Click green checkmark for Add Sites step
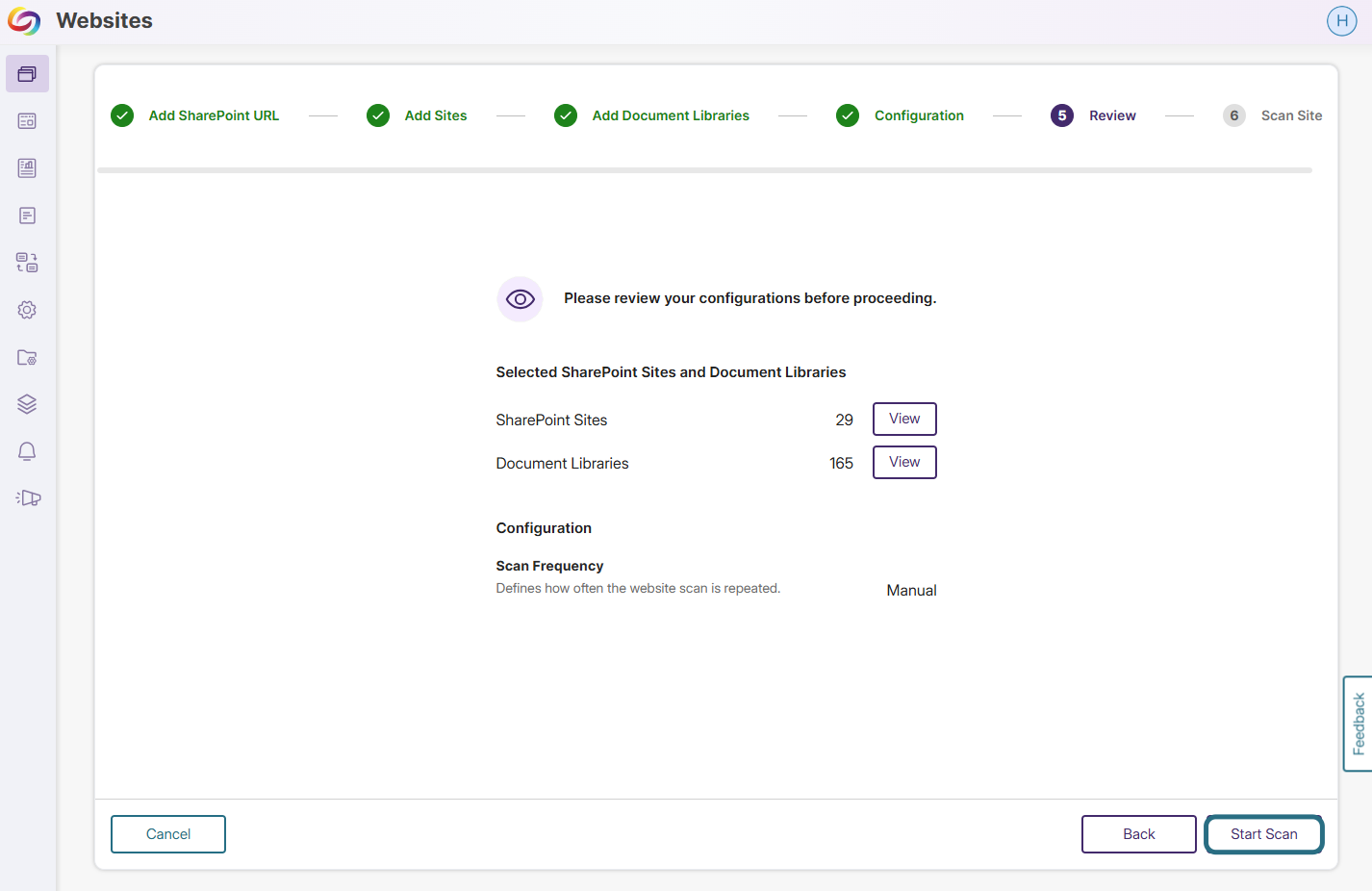 point(378,115)
